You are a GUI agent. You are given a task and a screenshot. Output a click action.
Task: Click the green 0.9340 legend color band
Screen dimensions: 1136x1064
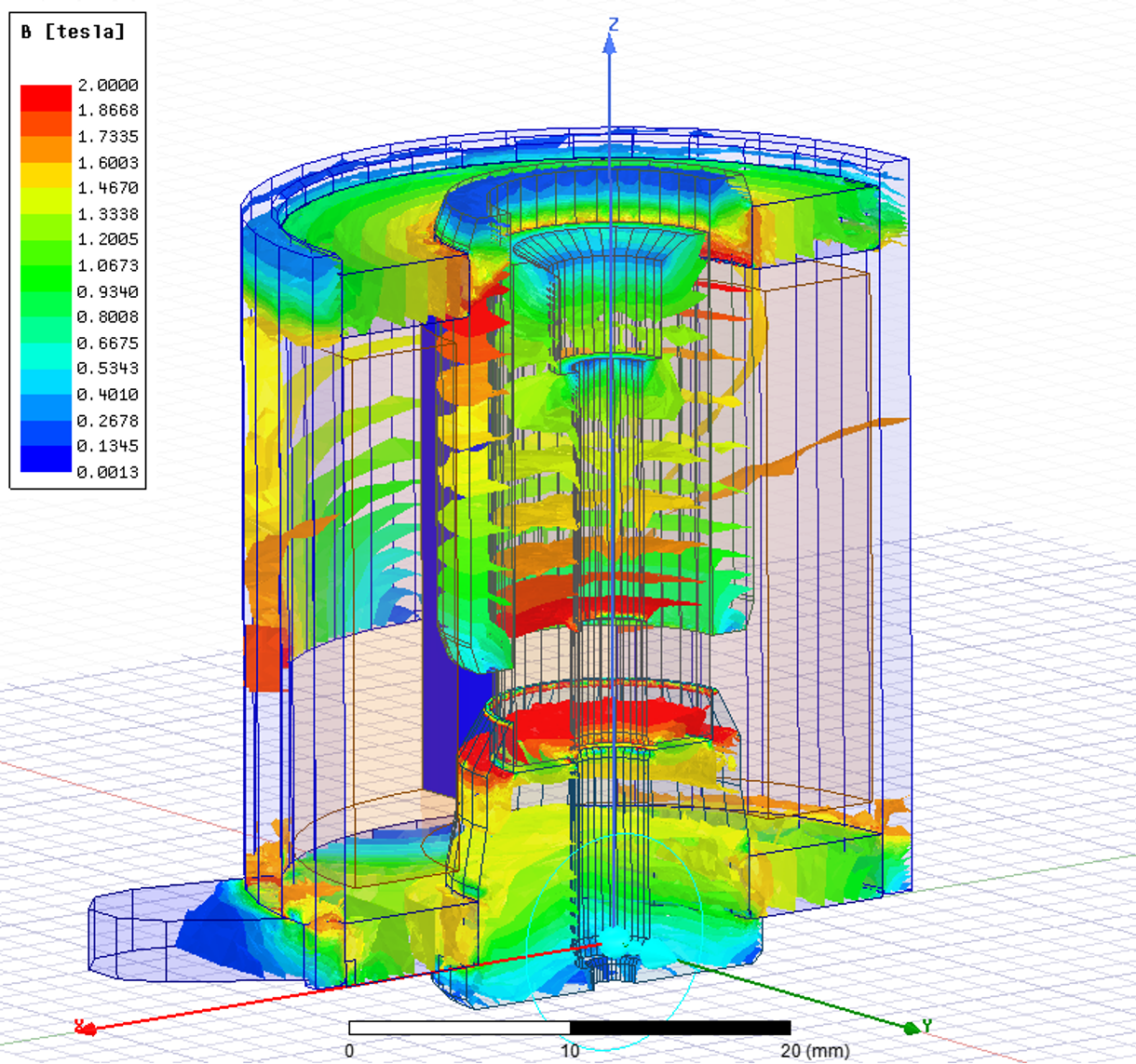(x=46, y=278)
